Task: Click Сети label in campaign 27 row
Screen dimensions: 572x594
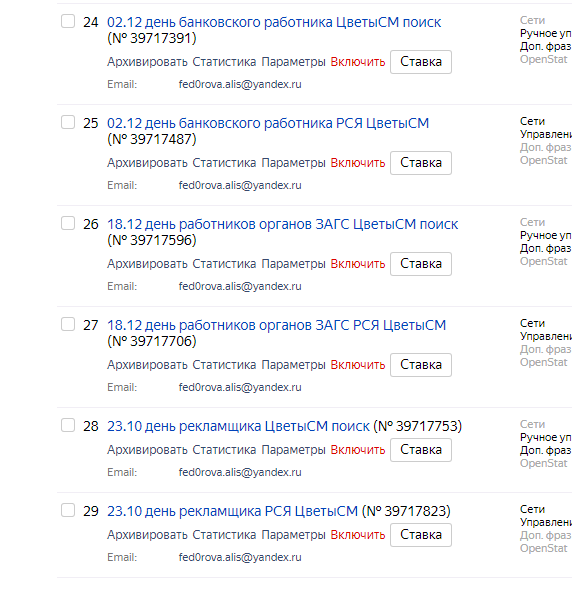Action: coord(532,323)
